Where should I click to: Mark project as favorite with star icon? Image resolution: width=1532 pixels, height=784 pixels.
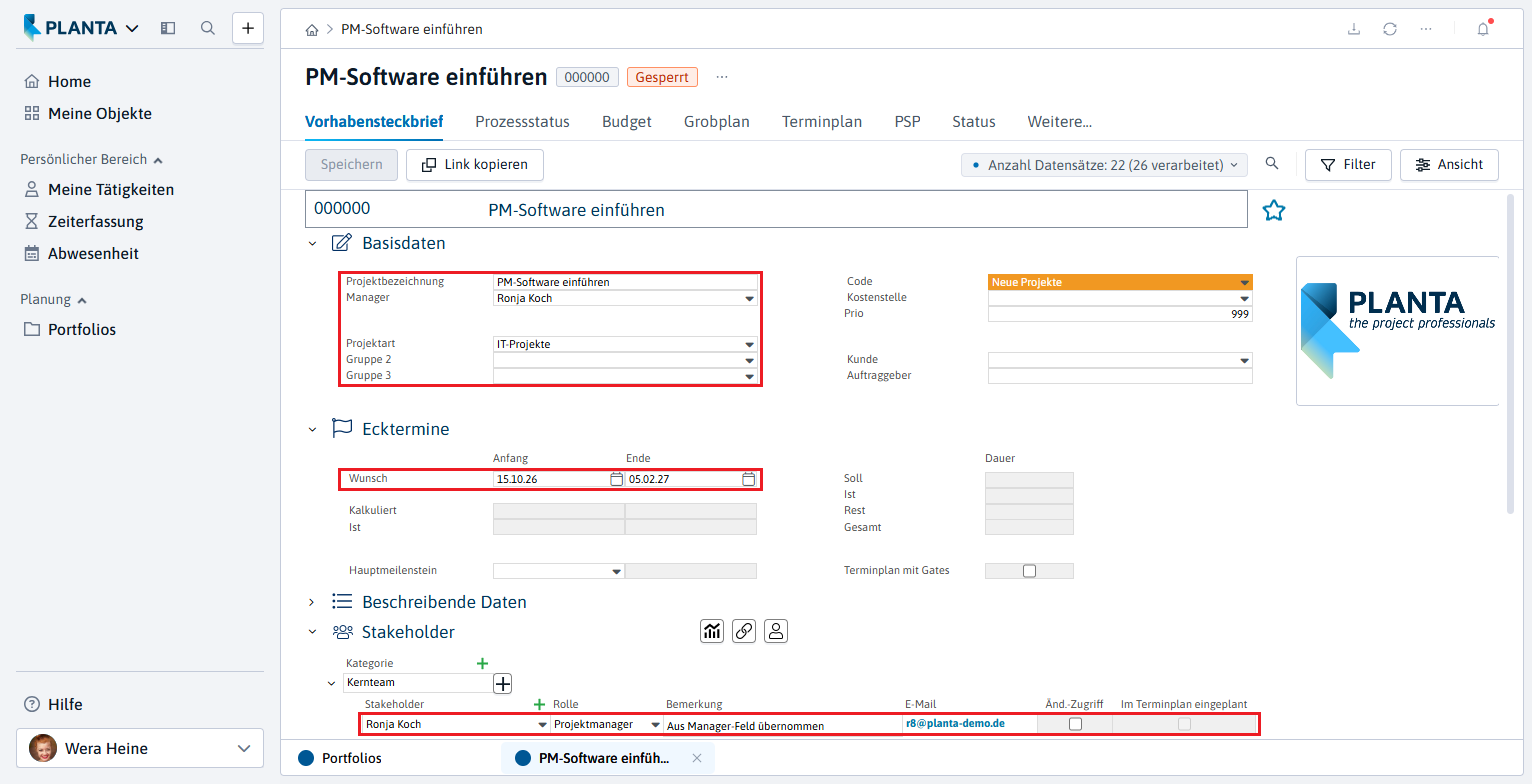(x=1273, y=210)
